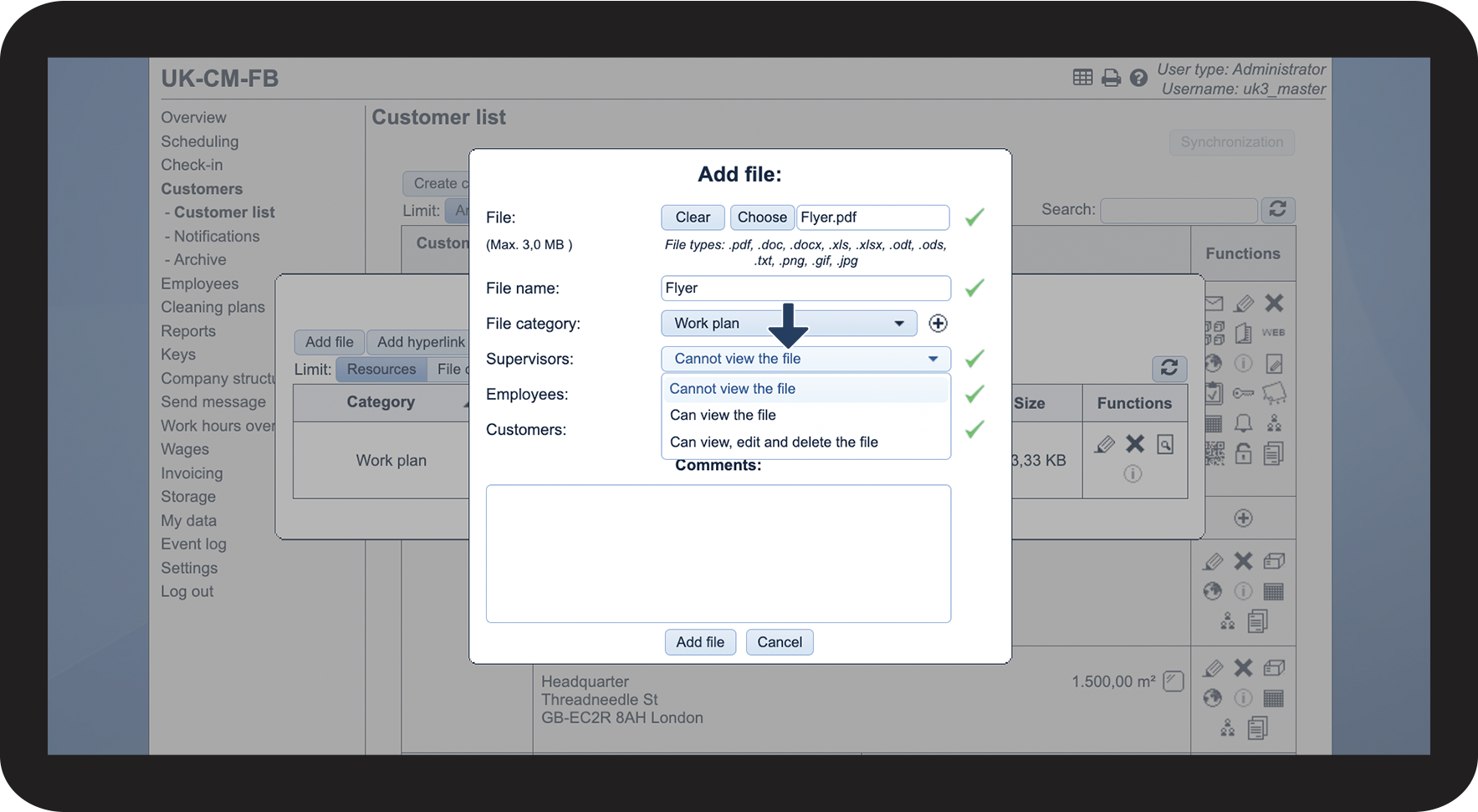Open the help question mark icon
The height and width of the screenshot is (812, 1478).
click(x=1138, y=78)
